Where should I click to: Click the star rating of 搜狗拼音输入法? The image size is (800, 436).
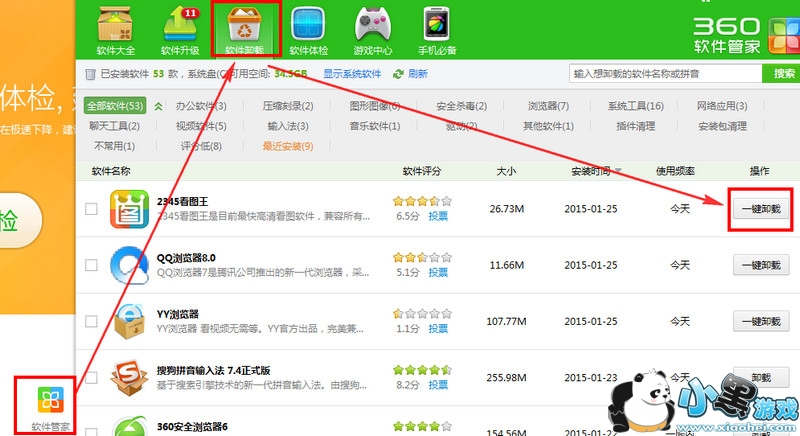422,370
